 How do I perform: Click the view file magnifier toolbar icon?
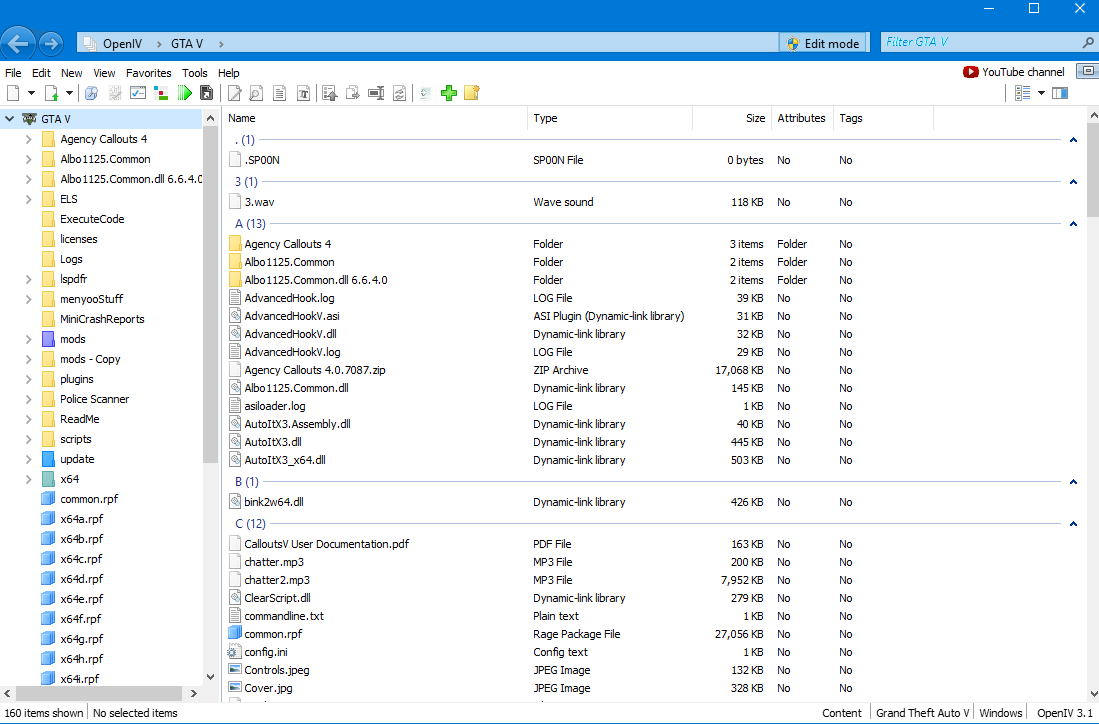[x=257, y=93]
